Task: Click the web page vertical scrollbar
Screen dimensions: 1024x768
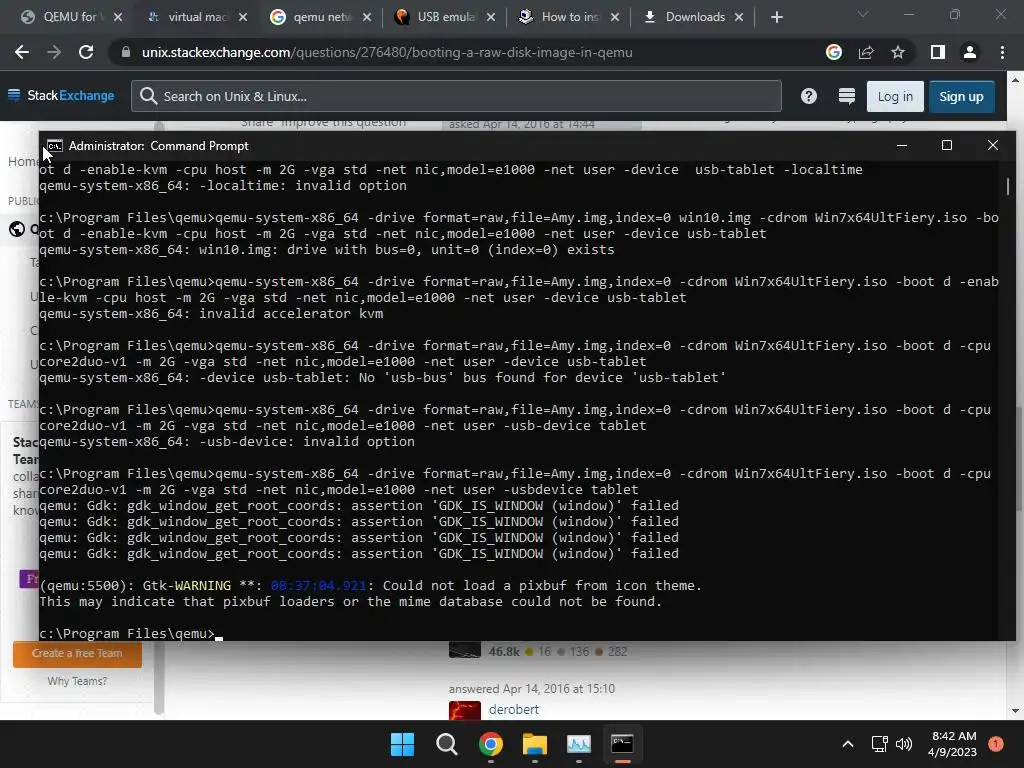Action: 1018,458
